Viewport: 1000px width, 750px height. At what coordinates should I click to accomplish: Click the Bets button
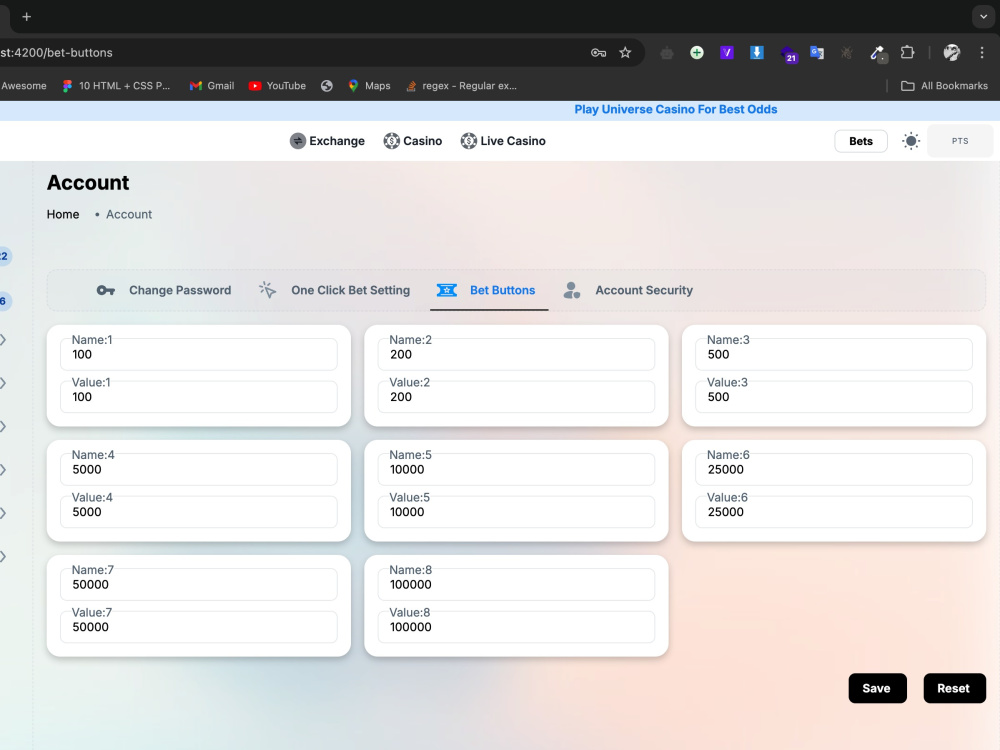pos(860,141)
